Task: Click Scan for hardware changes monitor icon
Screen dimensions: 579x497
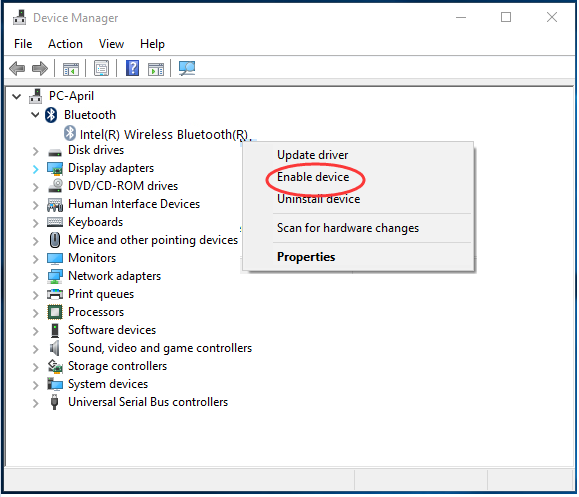Action: click(x=187, y=68)
